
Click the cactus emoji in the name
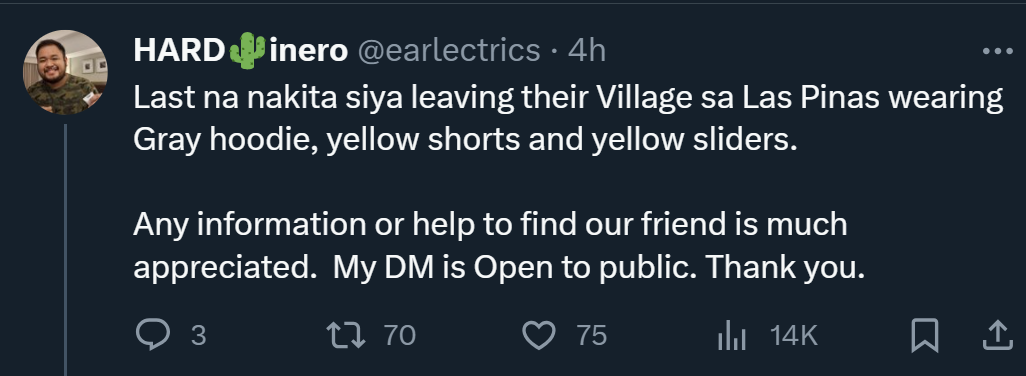tap(247, 50)
